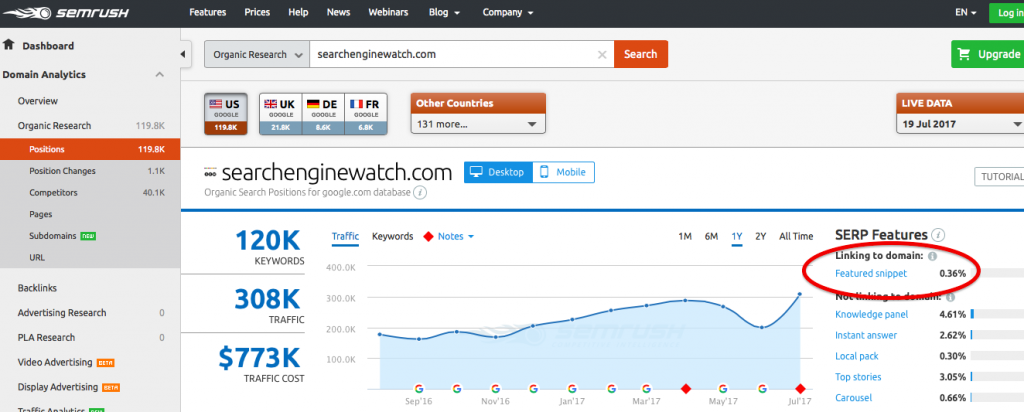Set chart range to All Time
1024x412 pixels.
pyautogui.click(x=796, y=236)
